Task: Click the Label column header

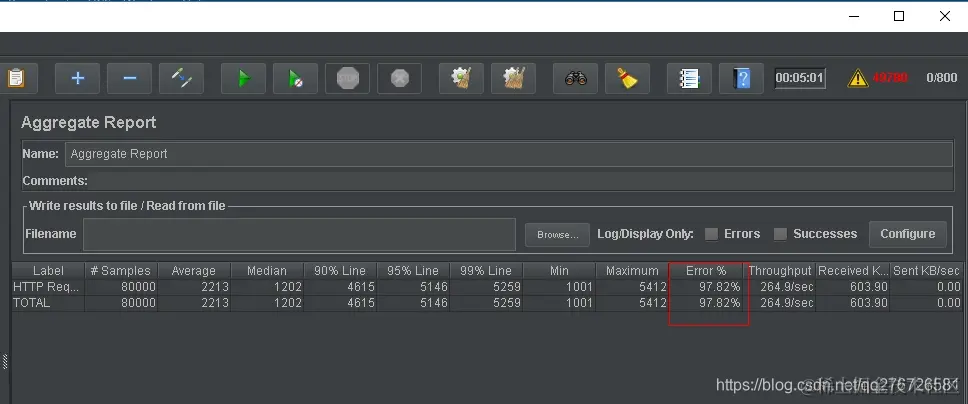Action: [48, 271]
